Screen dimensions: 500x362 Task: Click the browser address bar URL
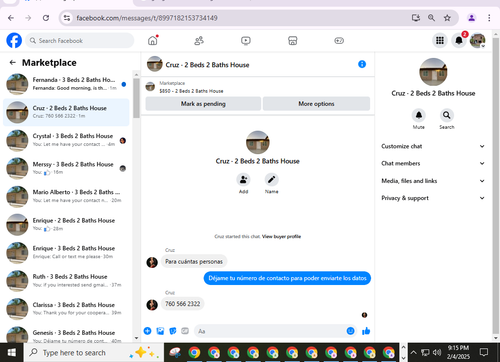[x=147, y=18]
